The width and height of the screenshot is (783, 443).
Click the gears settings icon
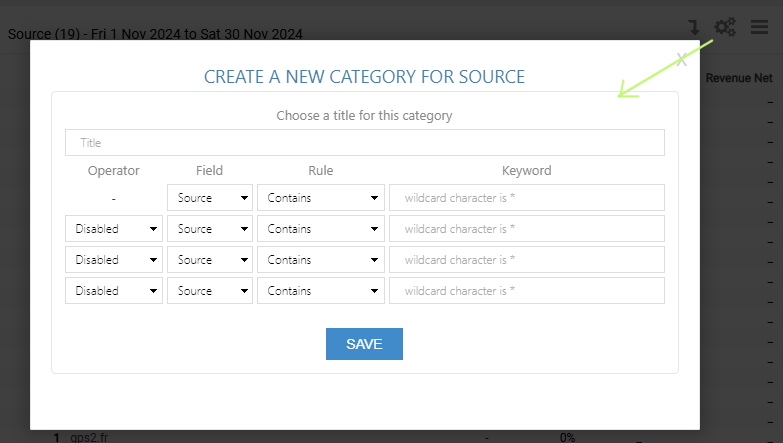[x=725, y=27]
